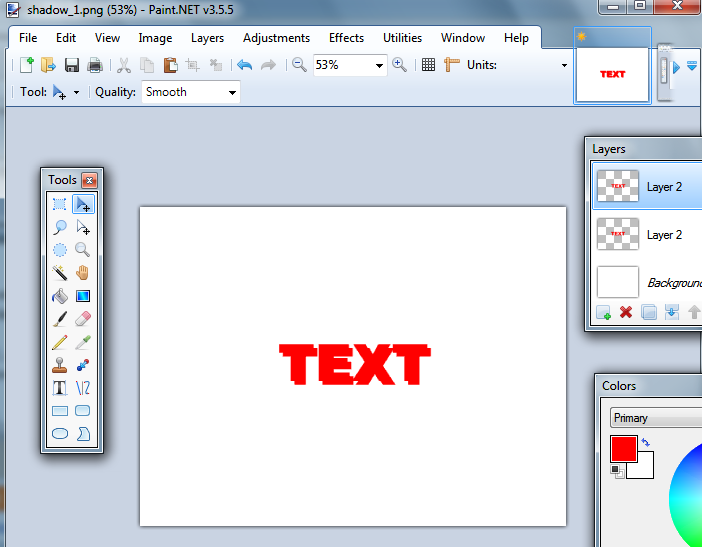
Task: Open the Units dropdown
Action: tap(564, 65)
